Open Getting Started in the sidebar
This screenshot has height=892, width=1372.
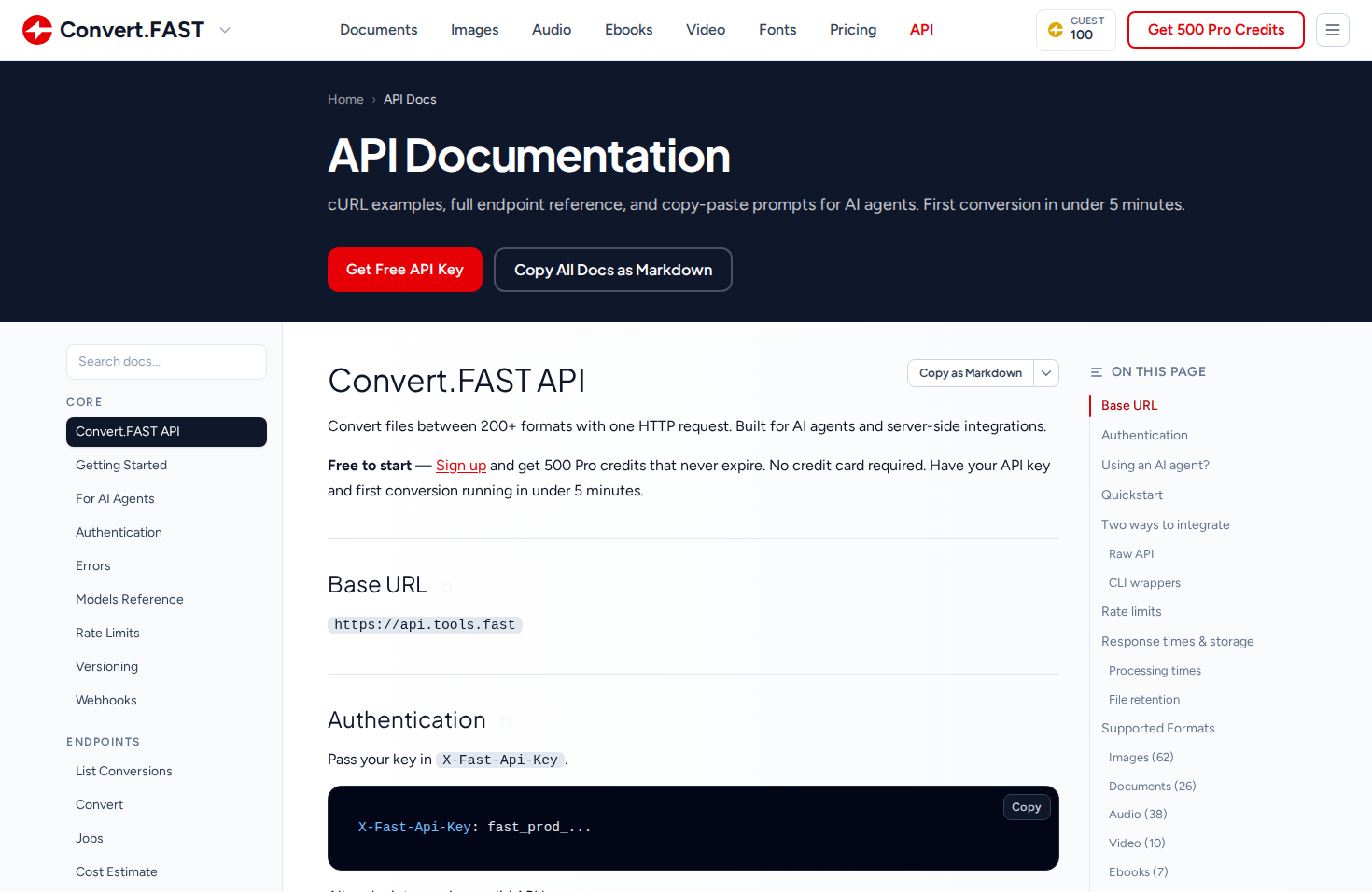(x=121, y=465)
